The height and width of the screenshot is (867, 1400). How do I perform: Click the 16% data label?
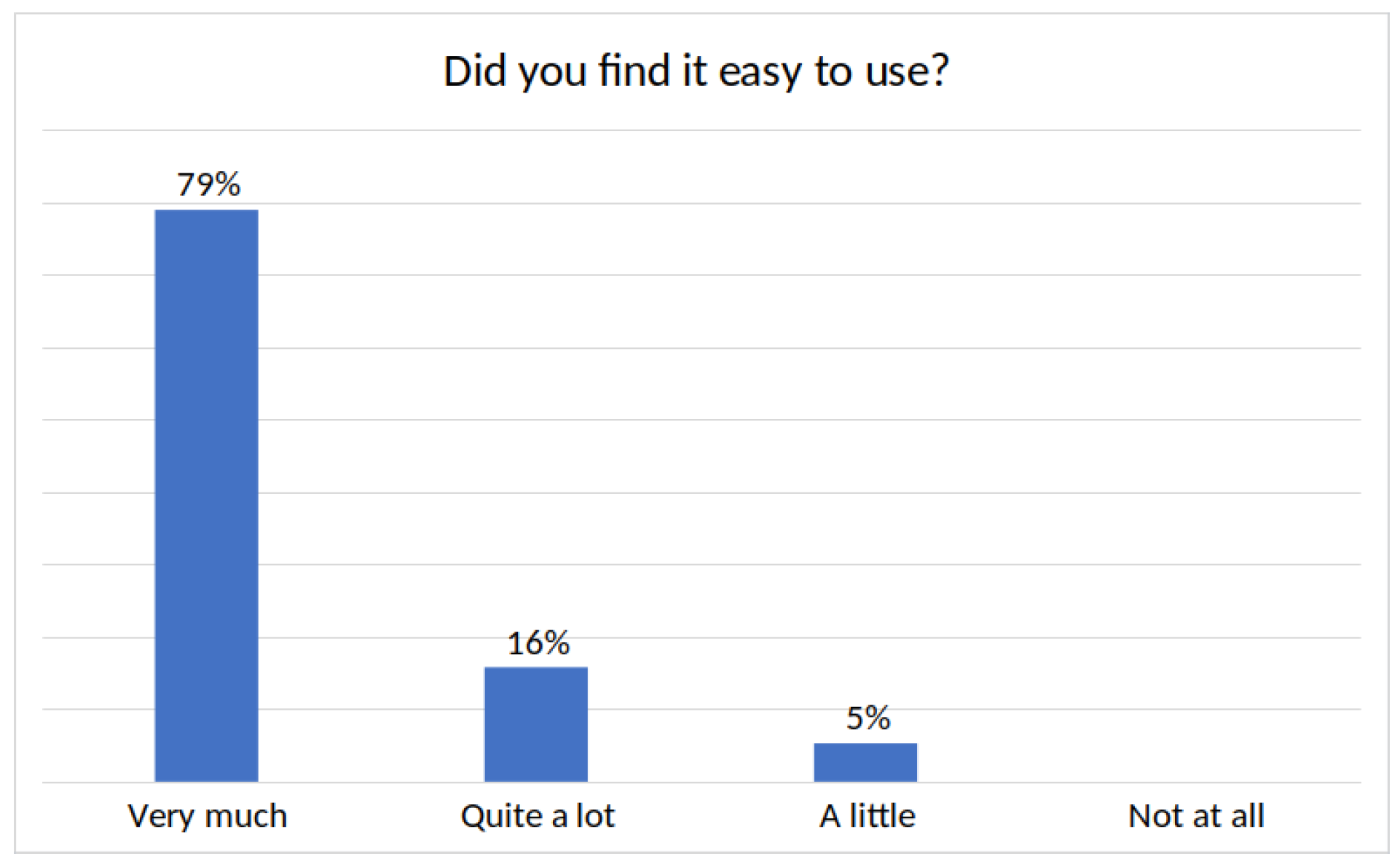click(x=538, y=643)
